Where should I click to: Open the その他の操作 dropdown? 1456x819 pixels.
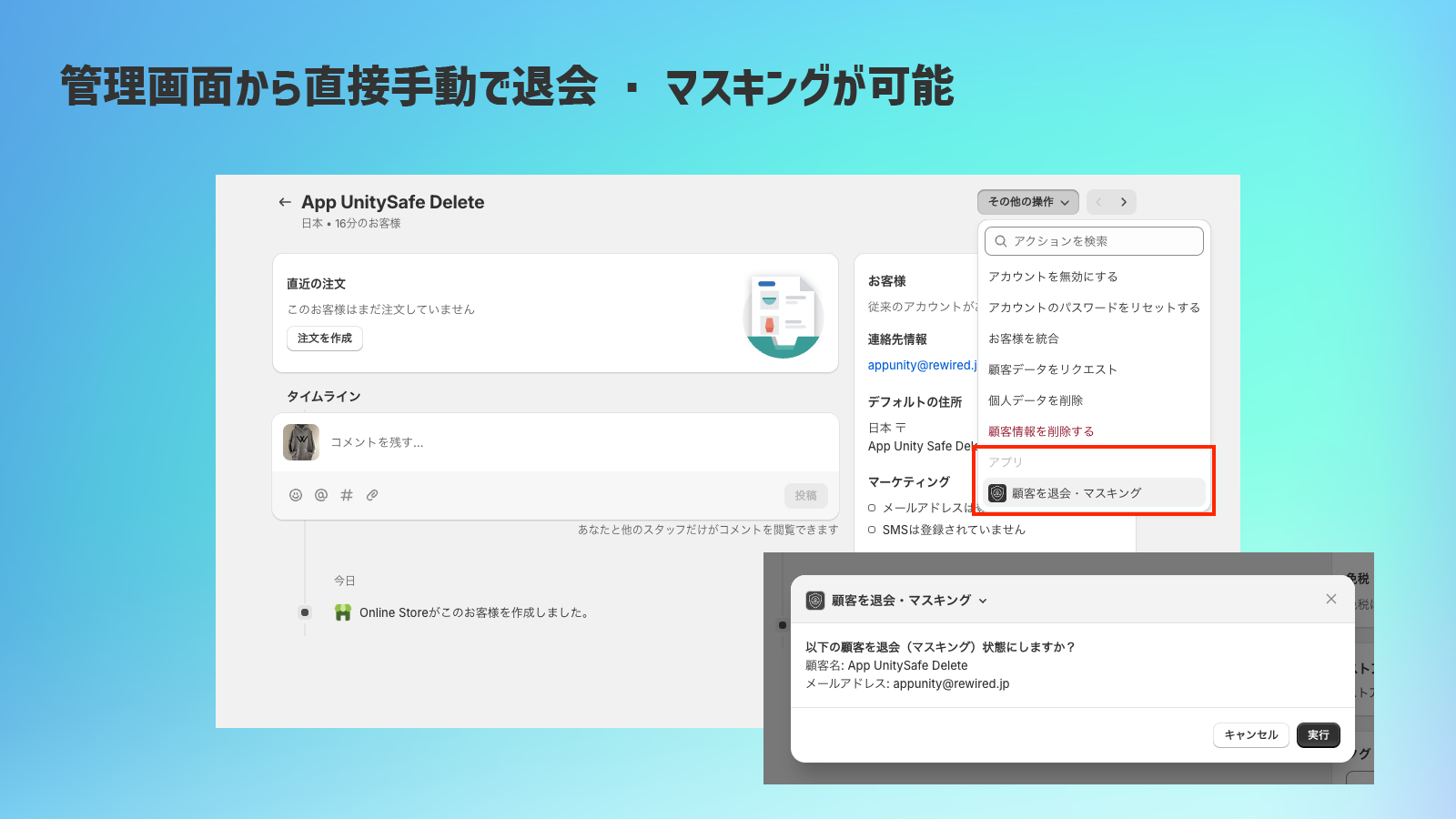pos(1027,201)
